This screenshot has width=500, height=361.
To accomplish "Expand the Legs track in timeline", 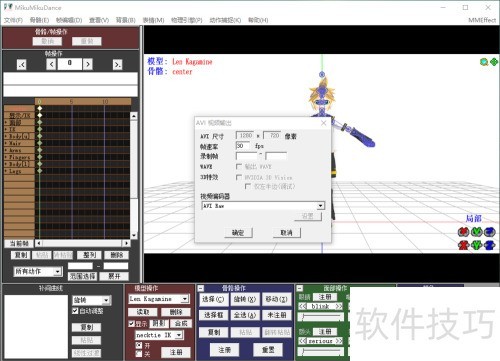I will (x=6, y=171).
